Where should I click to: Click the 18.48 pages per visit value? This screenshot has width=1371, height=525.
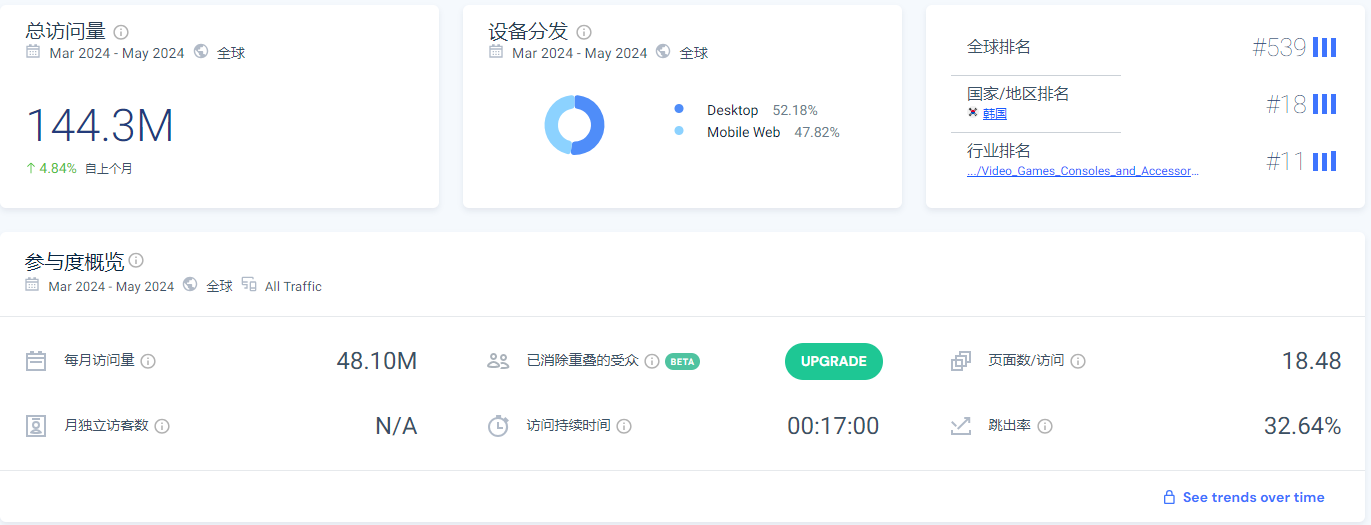(1312, 361)
